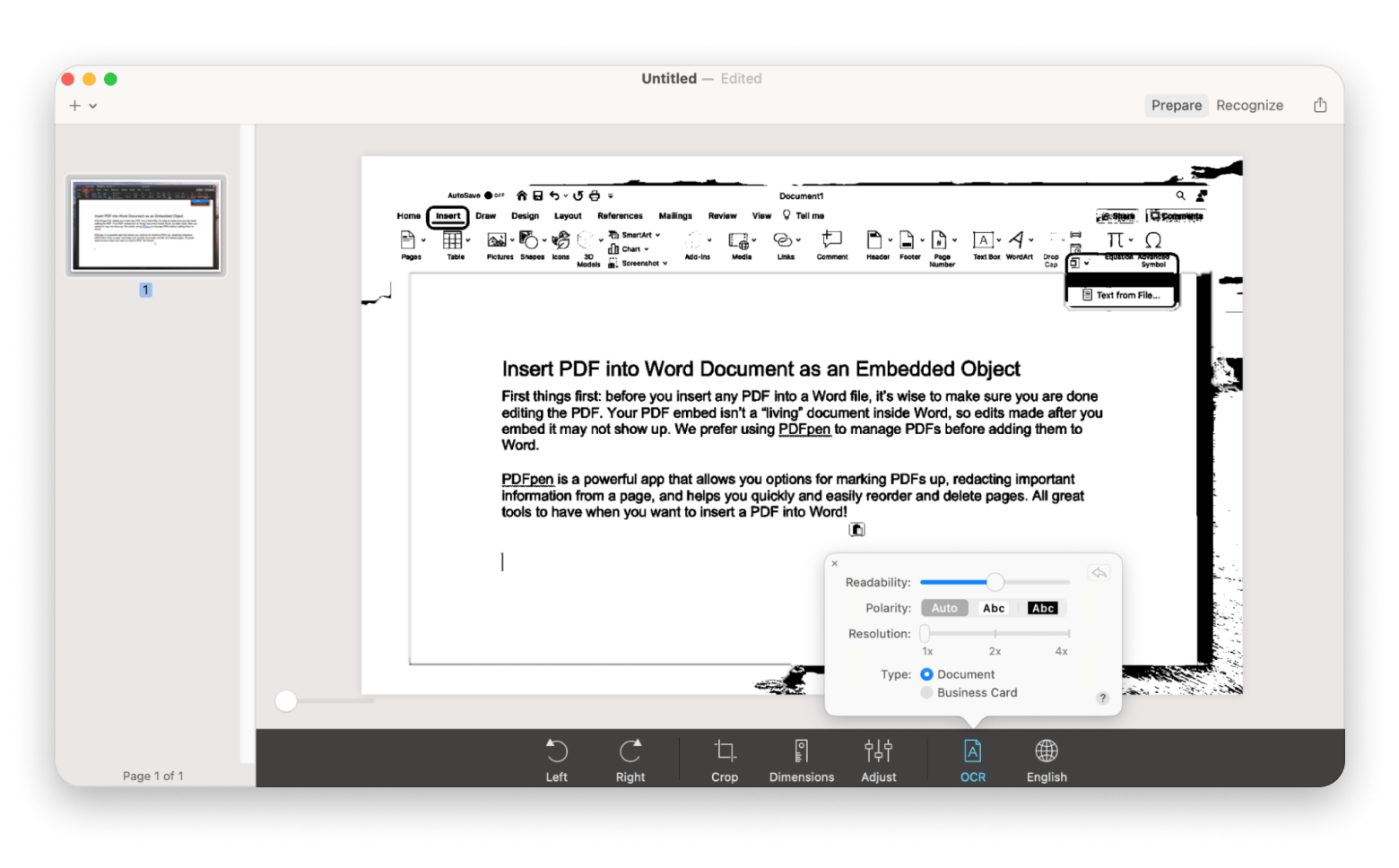Open the Dimensions tool
The width and height of the screenshot is (1399, 868).
click(x=801, y=751)
